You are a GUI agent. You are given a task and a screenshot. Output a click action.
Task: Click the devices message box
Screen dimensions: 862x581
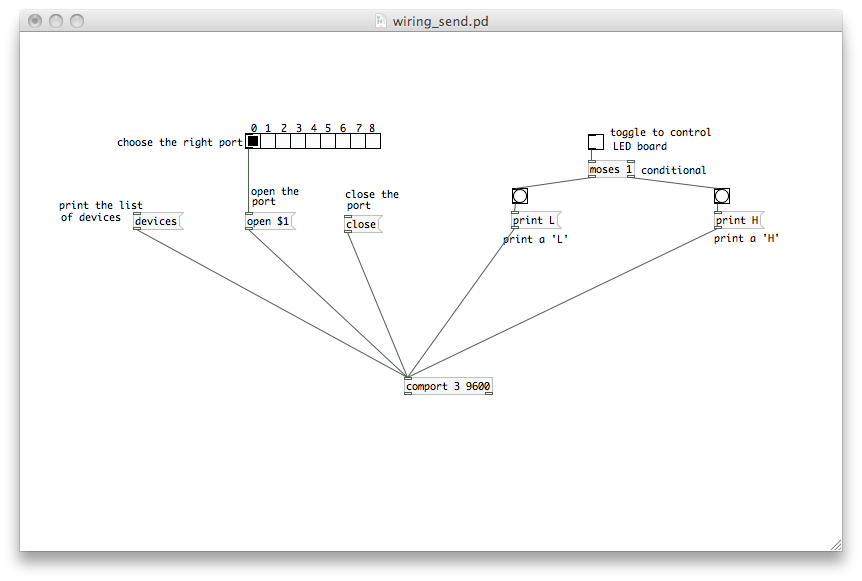tap(156, 221)
